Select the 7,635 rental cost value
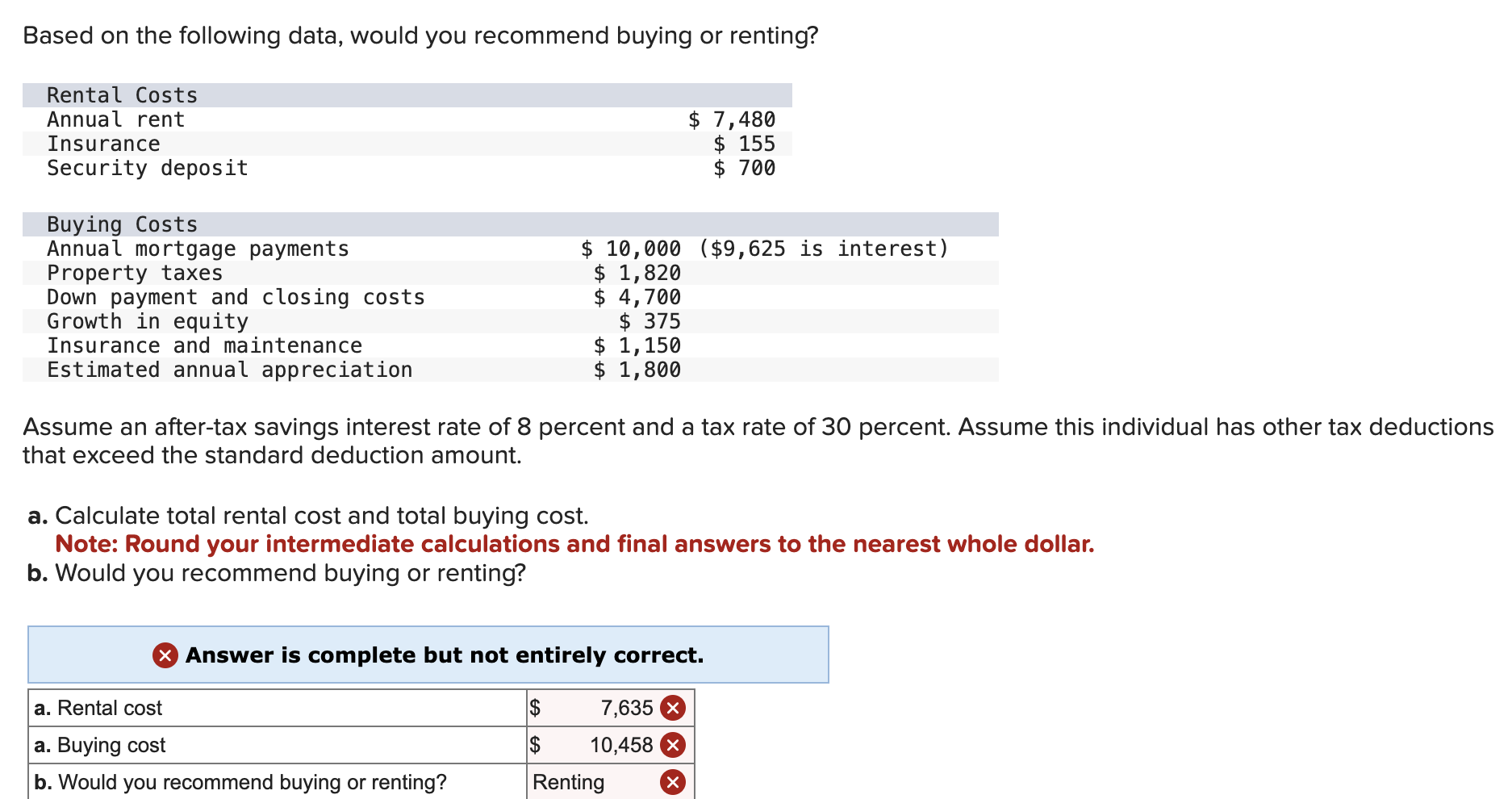This screenshot has width=1512, height=799. tap(627, 708)
